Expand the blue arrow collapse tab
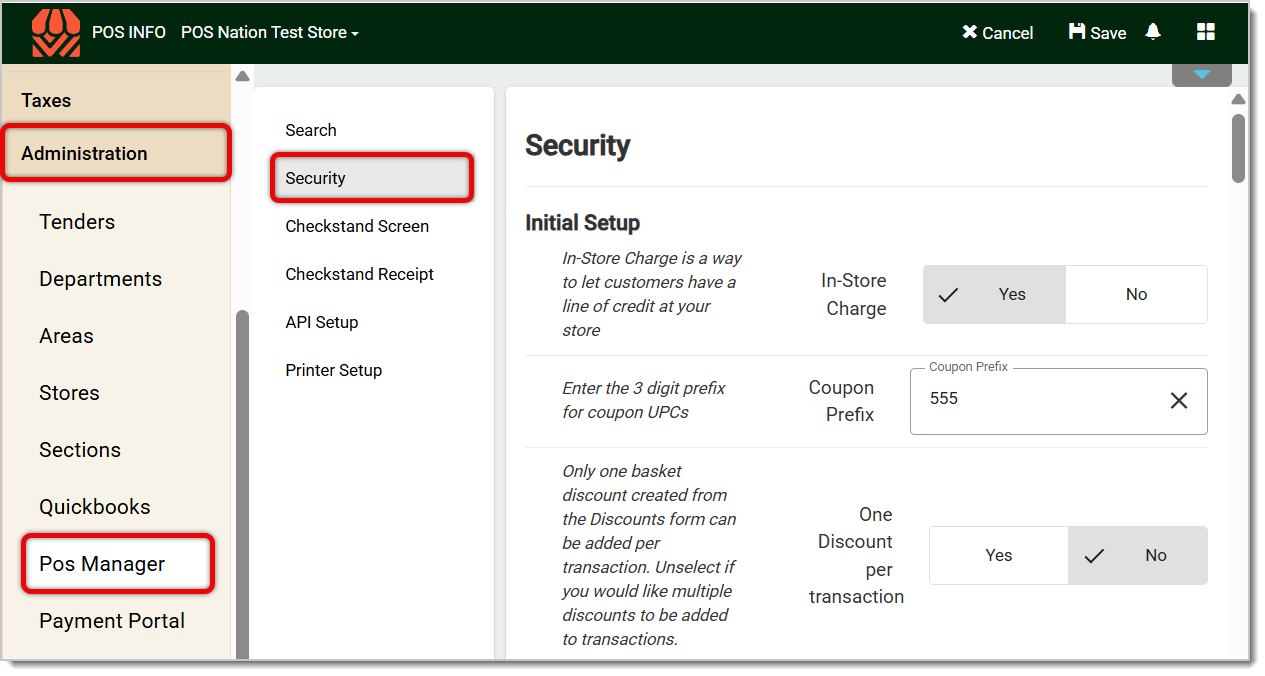1265x676 pixels. [1202, 75]
